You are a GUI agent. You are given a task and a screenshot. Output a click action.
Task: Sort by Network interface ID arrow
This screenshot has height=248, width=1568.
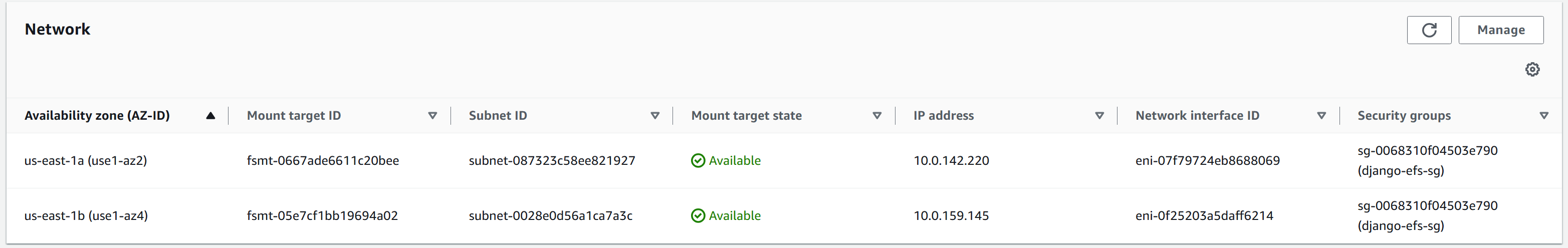click(1321, 116)
